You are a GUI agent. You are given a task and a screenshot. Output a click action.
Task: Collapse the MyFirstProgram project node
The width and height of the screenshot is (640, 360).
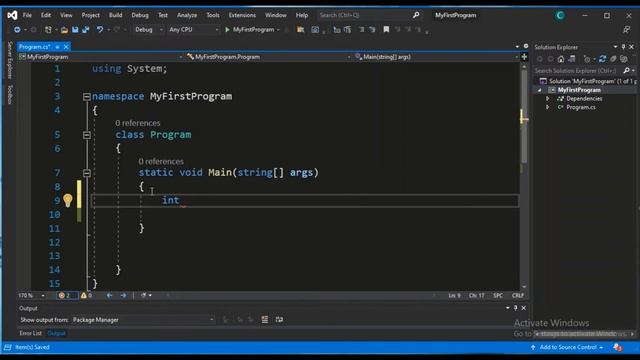click(x=540, y=90)
